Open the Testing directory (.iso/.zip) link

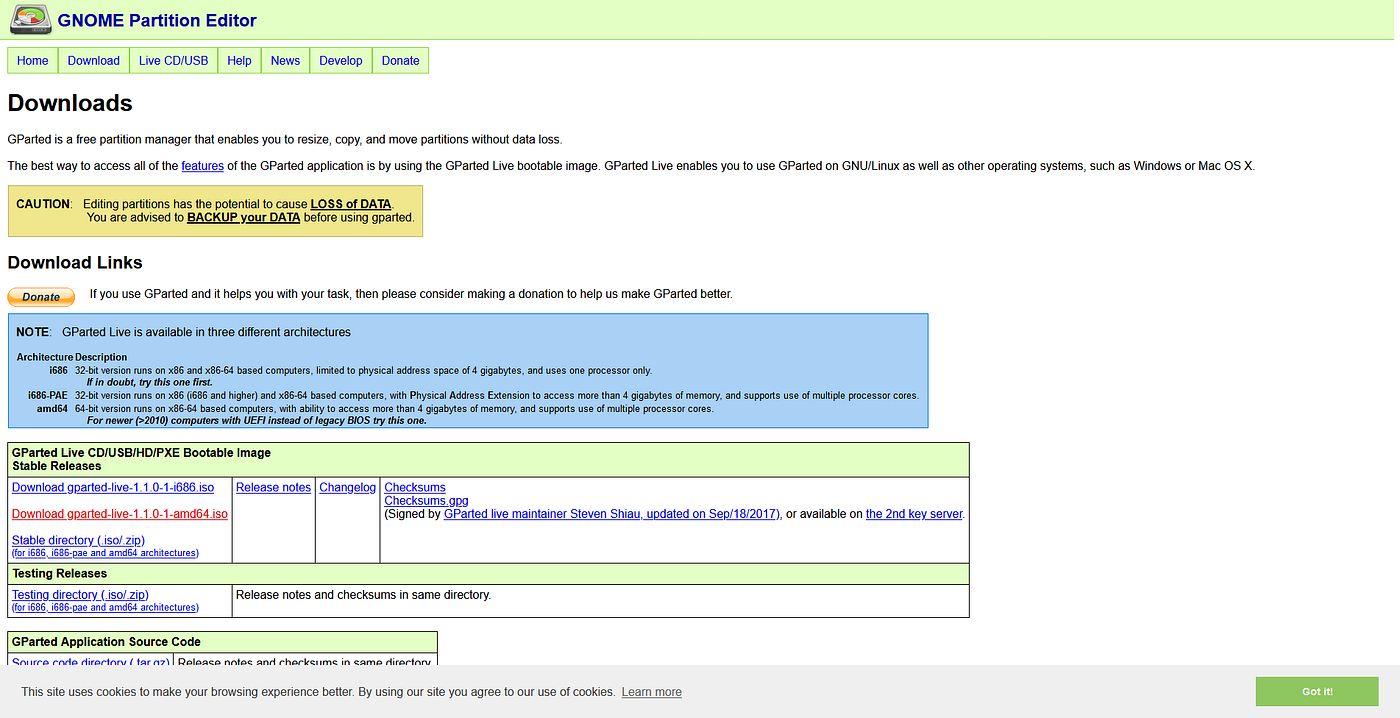coord(80,595)
